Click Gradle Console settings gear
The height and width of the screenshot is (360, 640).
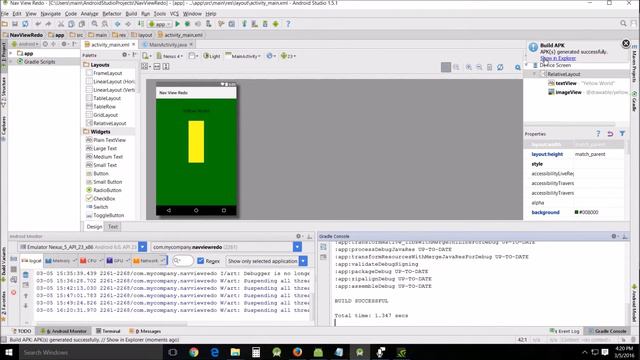tap(613, 236)
